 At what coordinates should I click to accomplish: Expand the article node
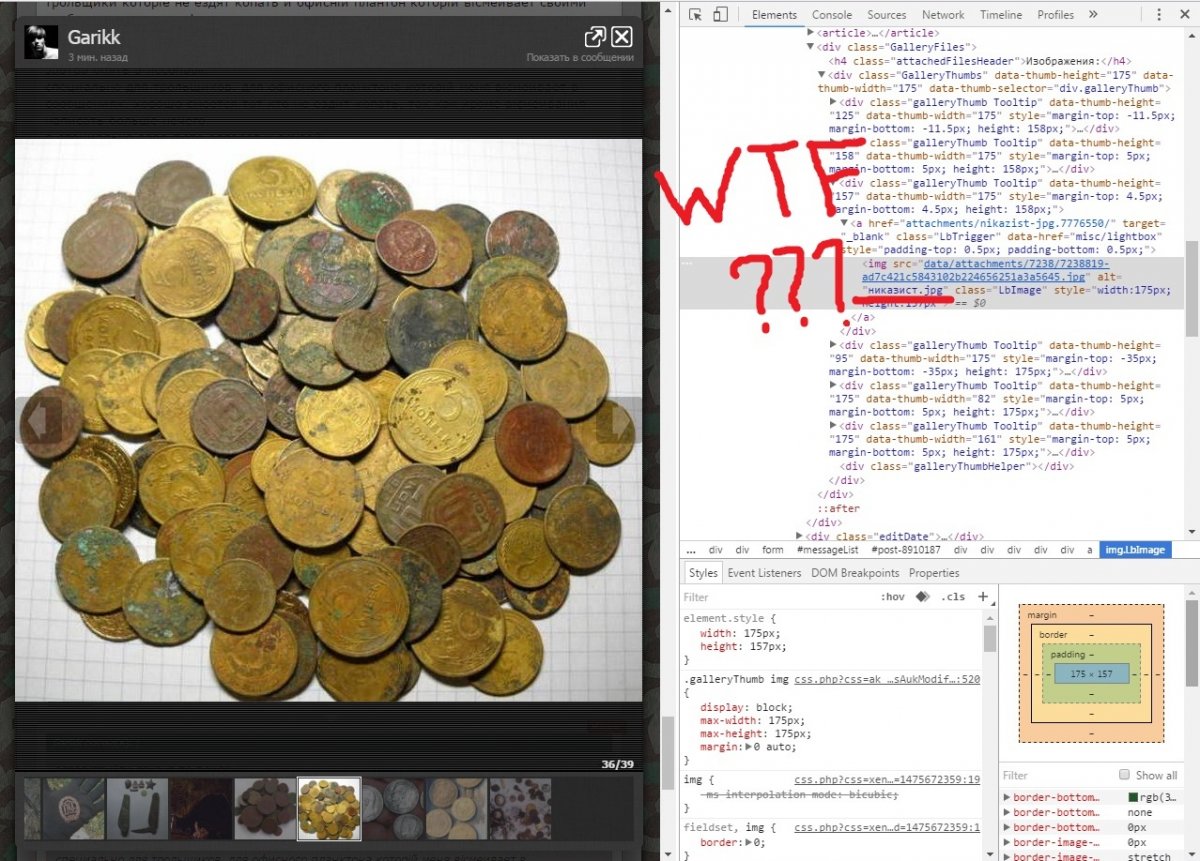click(x=811, y=33)
